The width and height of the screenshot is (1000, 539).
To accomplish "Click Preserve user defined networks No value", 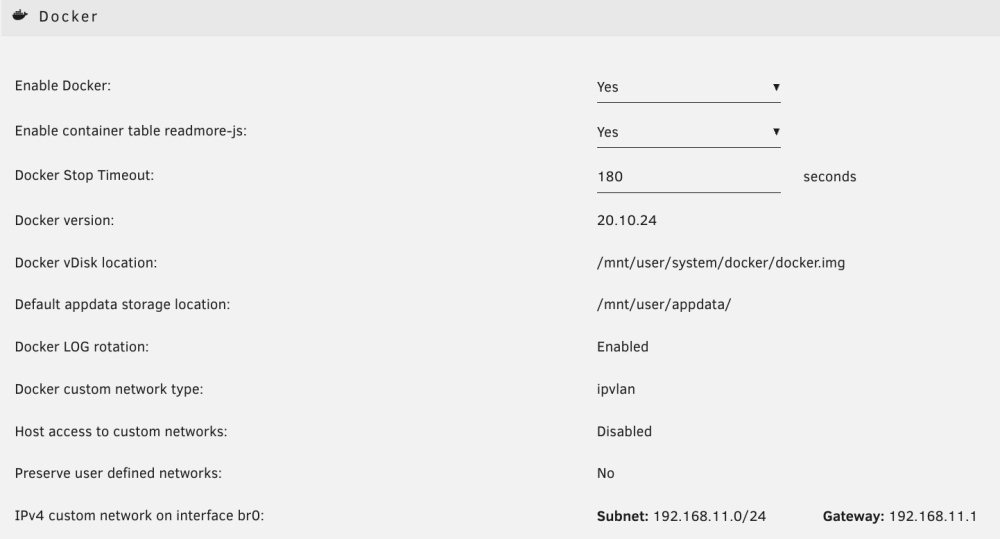I will 605,473.
